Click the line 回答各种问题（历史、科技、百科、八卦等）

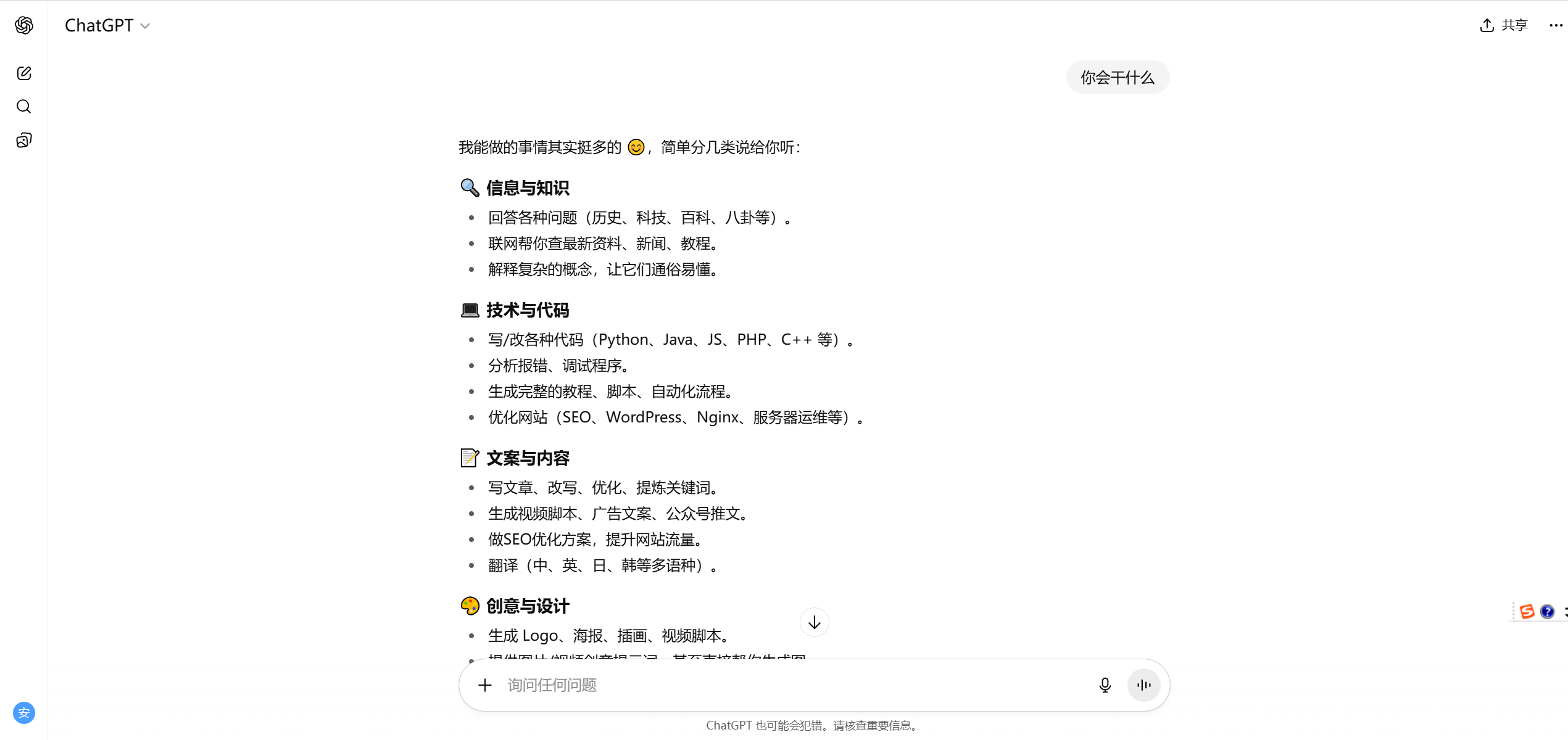pos(640,218)
